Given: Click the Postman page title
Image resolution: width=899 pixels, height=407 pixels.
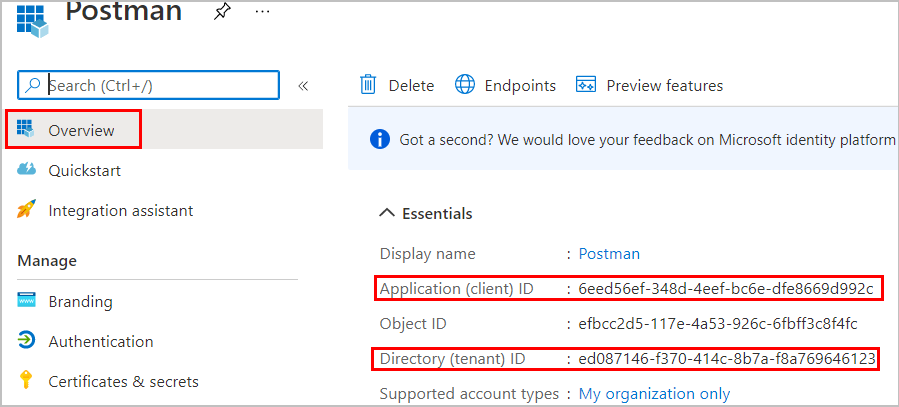Looking at the screenshot, I should (124, 11).
